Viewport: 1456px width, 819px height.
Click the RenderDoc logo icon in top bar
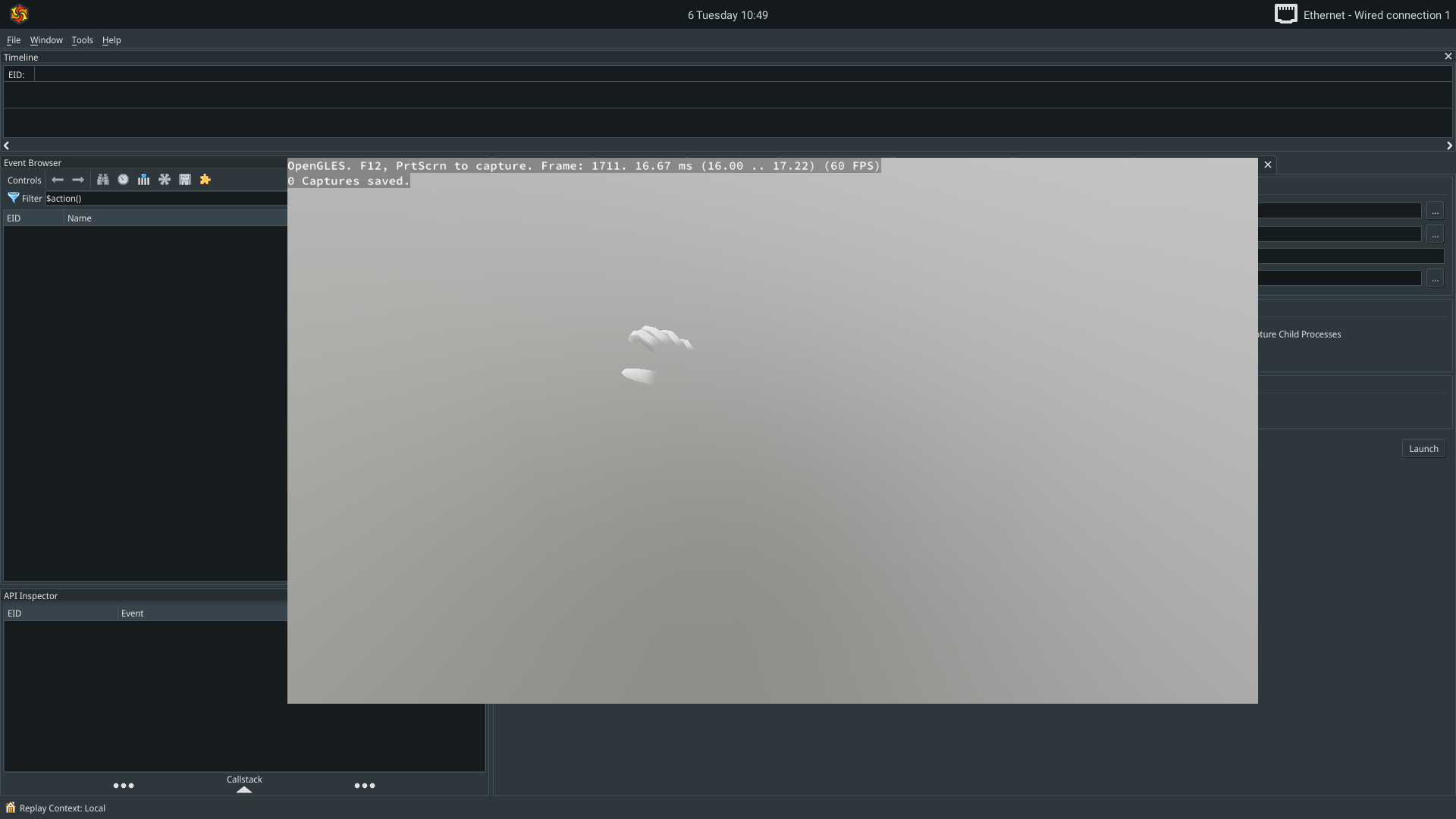[x=19, y=14]
